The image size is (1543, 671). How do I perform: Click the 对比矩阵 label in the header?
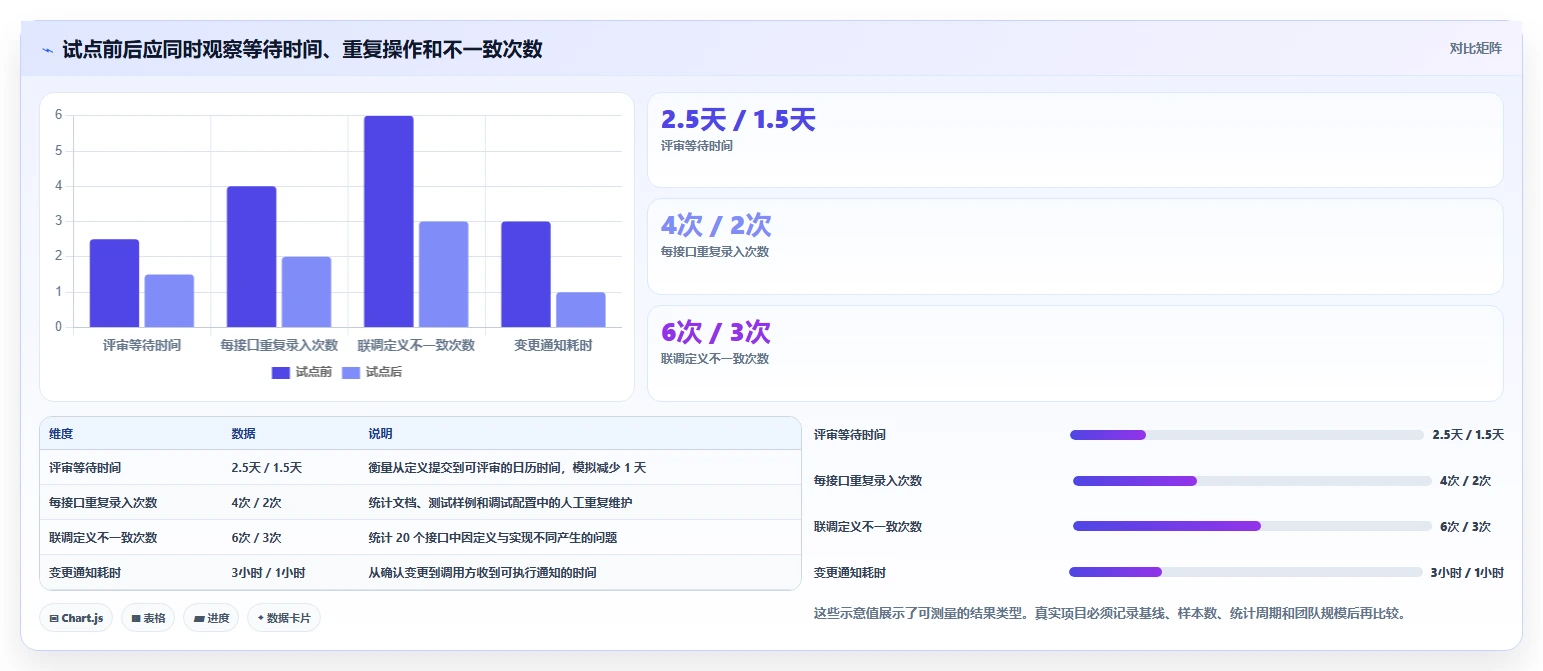(1475, 48)
